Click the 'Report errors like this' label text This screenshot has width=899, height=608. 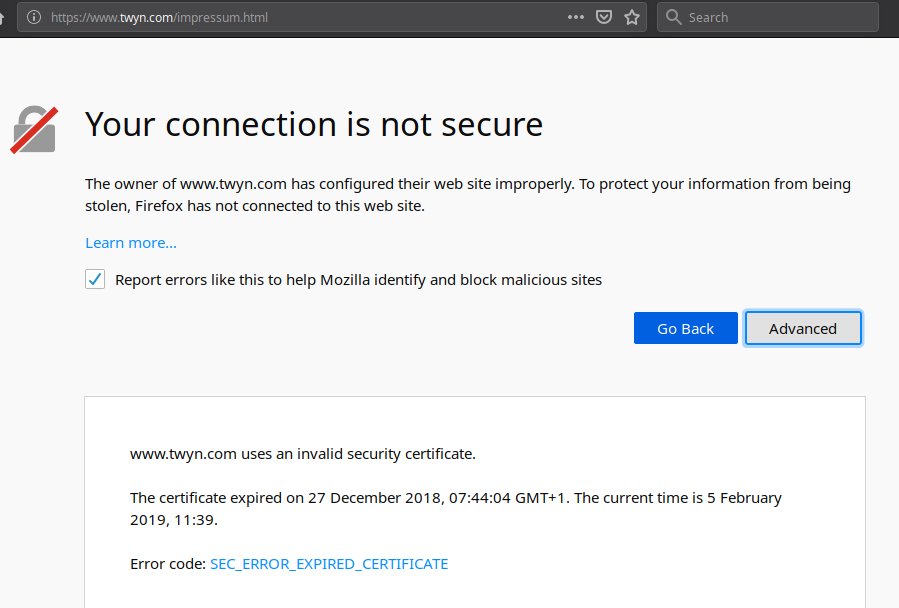click(358, 280)
